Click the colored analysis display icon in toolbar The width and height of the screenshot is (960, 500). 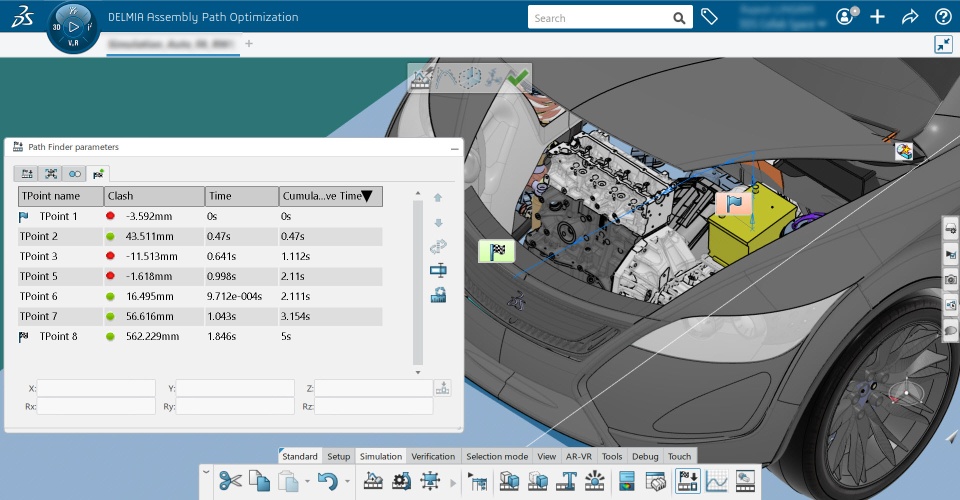click(x=626, y=481)
